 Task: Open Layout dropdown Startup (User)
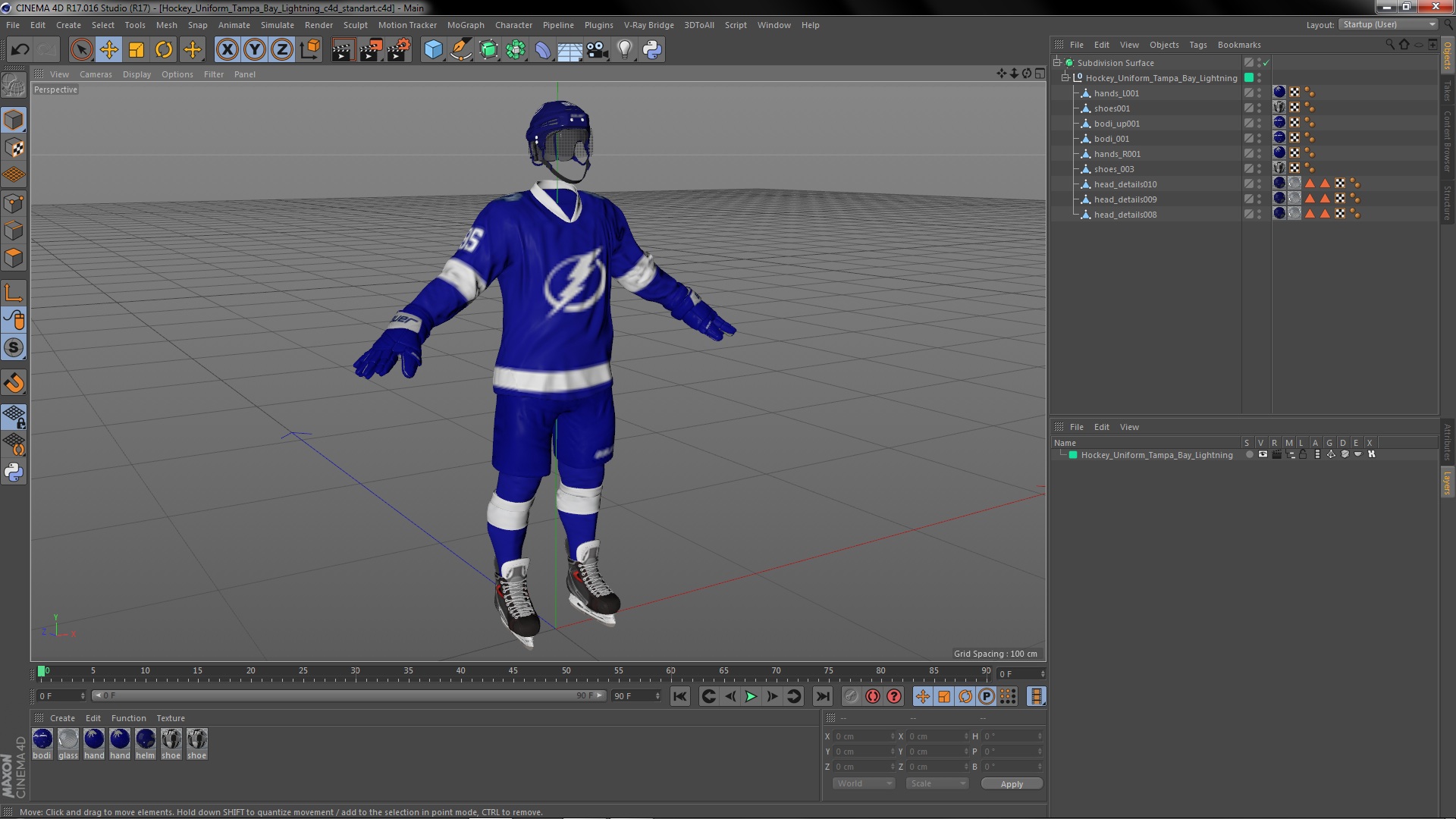1389,24
